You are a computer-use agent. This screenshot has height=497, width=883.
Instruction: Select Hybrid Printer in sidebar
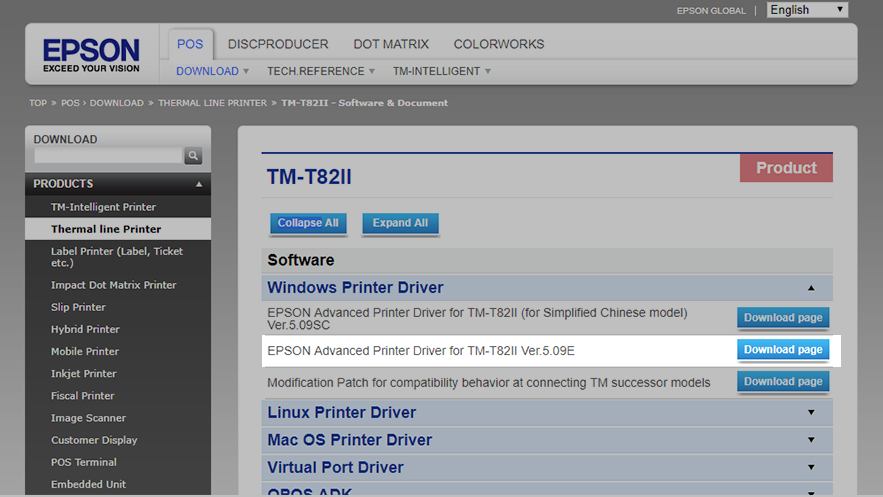85,329
